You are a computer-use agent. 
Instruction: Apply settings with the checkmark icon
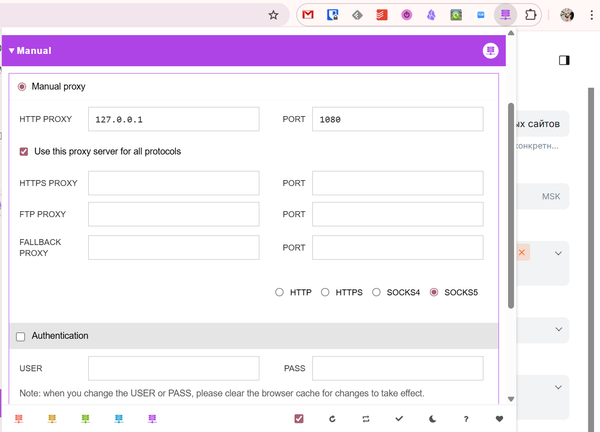(399, 419)
